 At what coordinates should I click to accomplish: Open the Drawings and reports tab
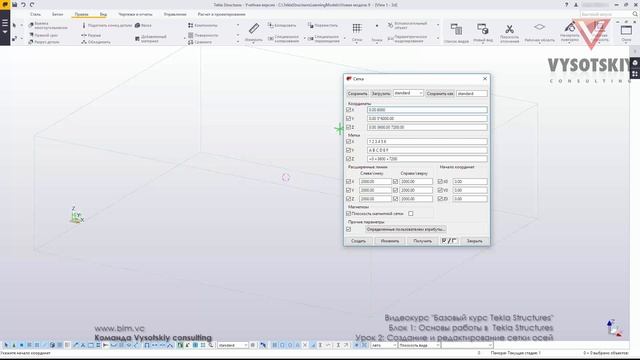click(x=135, y=14)
